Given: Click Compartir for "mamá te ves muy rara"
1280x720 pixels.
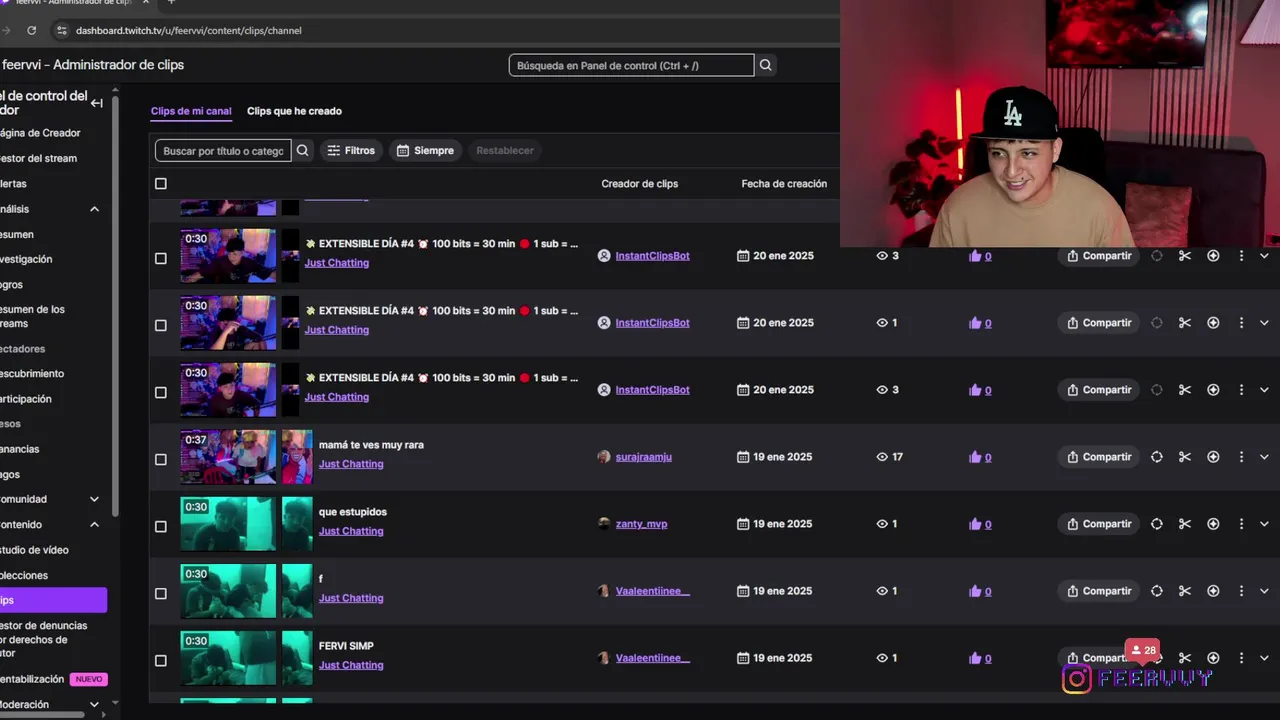Looking at the screenshot, I should [1099, 457].
